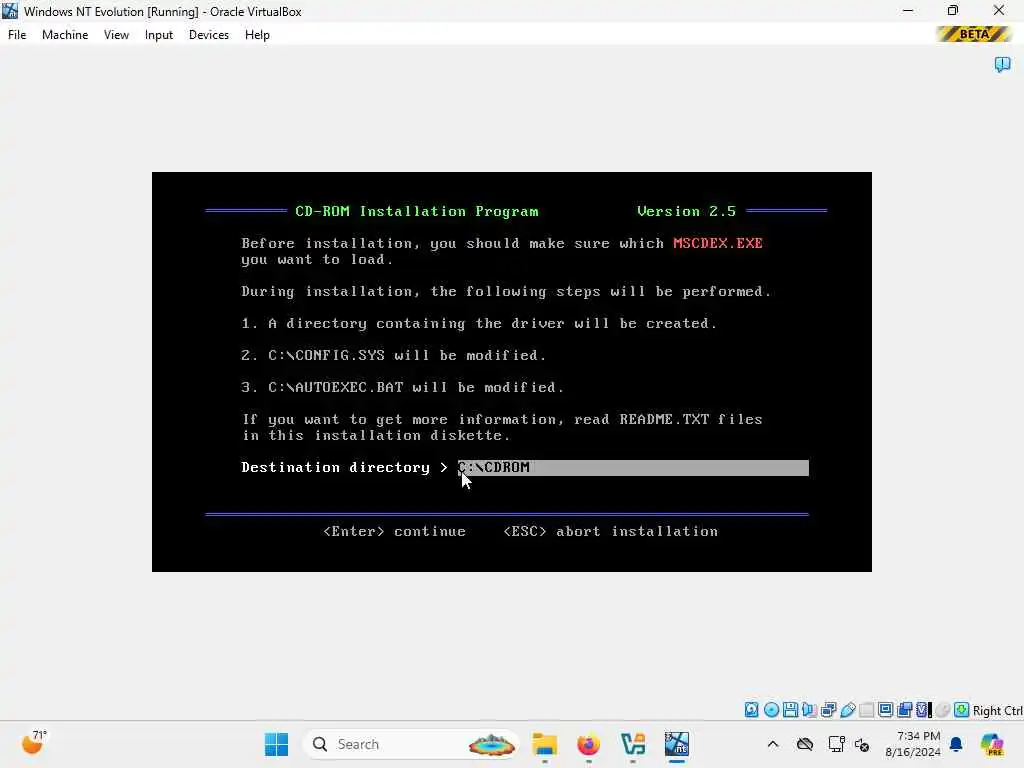Open the weather widget showing 71°
This screenshot has width=1024, height=768.
(34, 742)
